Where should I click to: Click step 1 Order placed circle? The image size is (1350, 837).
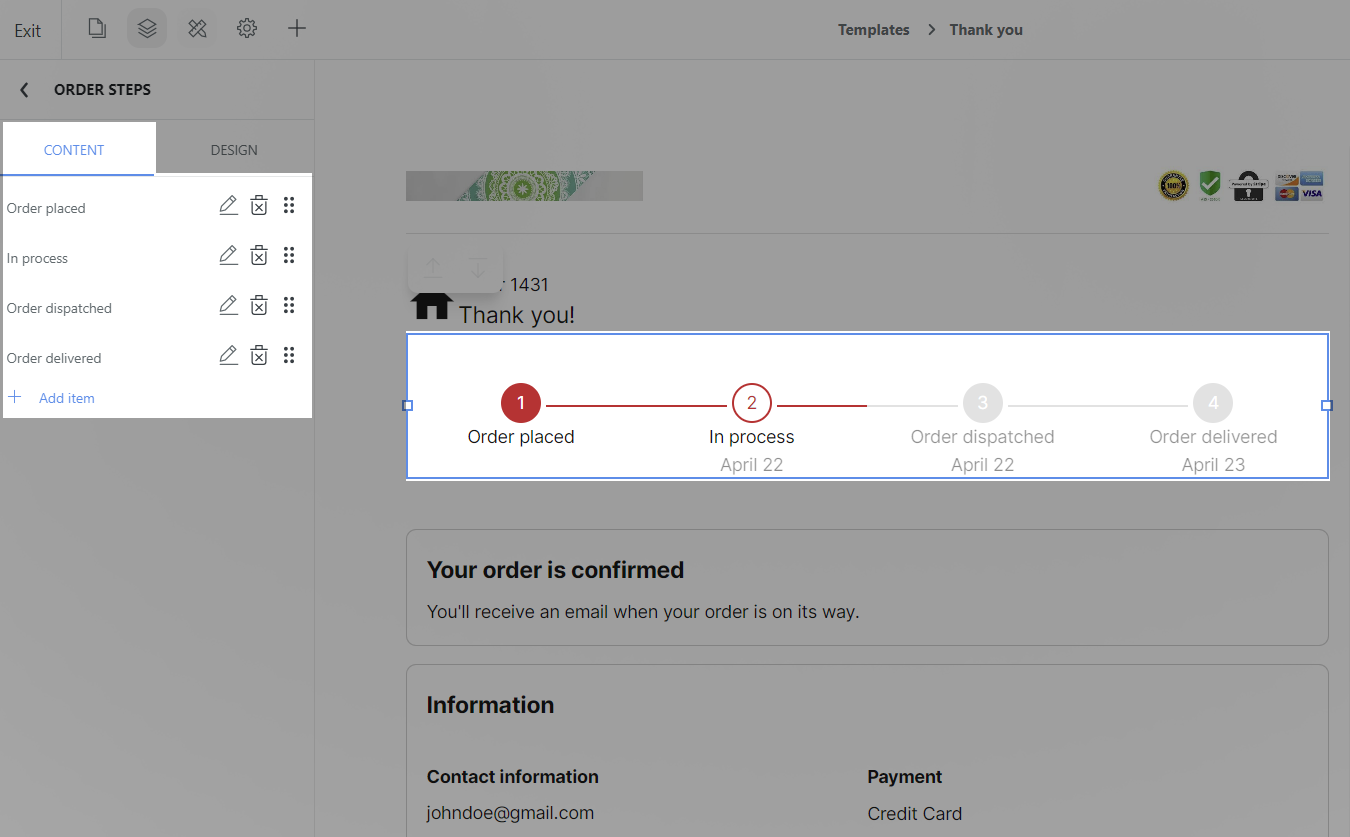[521, 404]
